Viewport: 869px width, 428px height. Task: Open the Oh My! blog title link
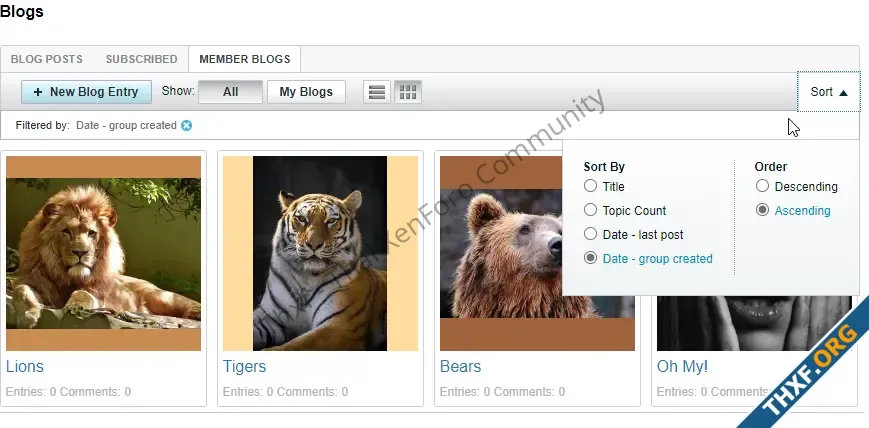point(682,366)
